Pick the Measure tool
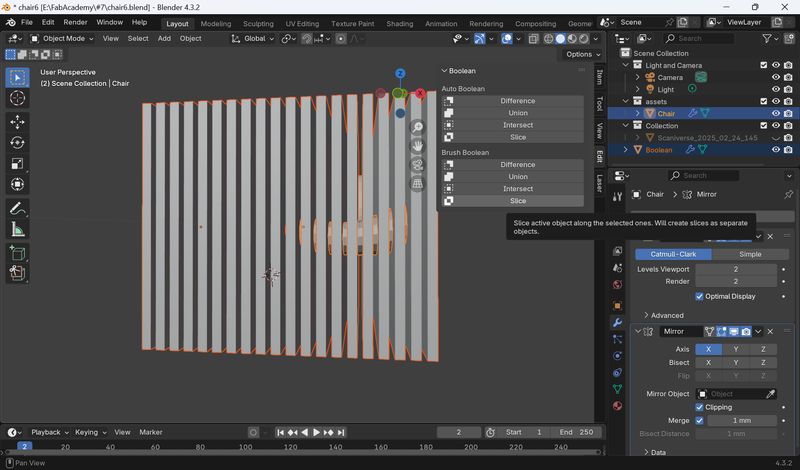This screenshot has width=800, height=470. pos(17,230)
